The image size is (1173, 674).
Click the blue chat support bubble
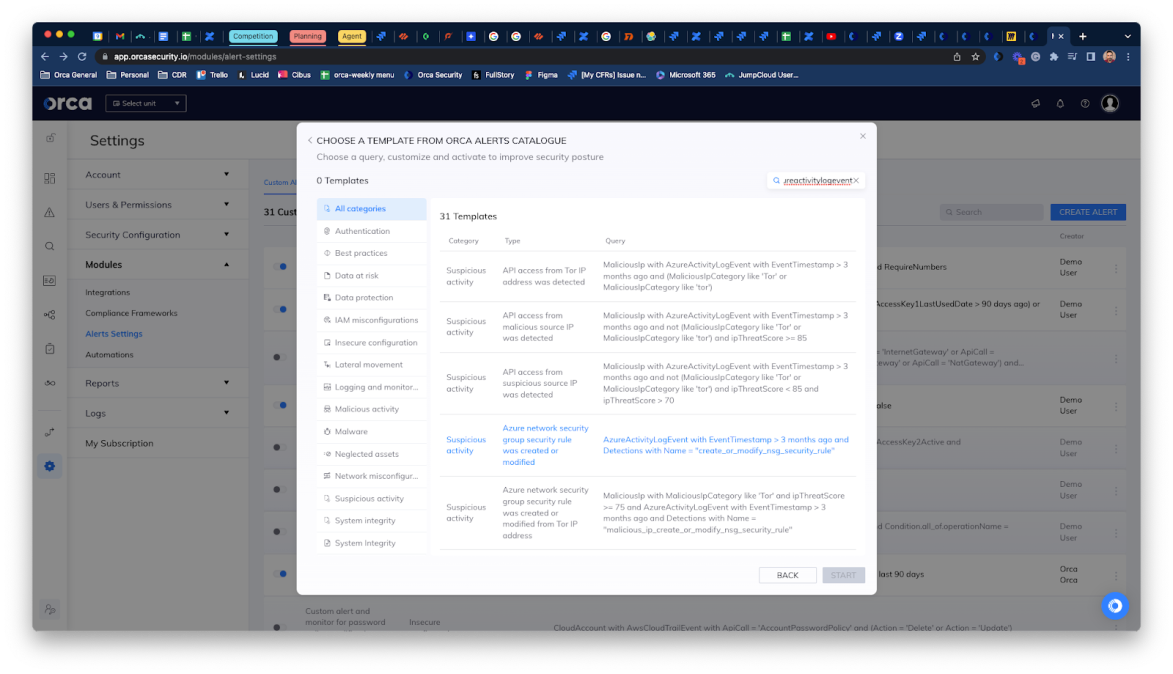tap(1115, 606)
